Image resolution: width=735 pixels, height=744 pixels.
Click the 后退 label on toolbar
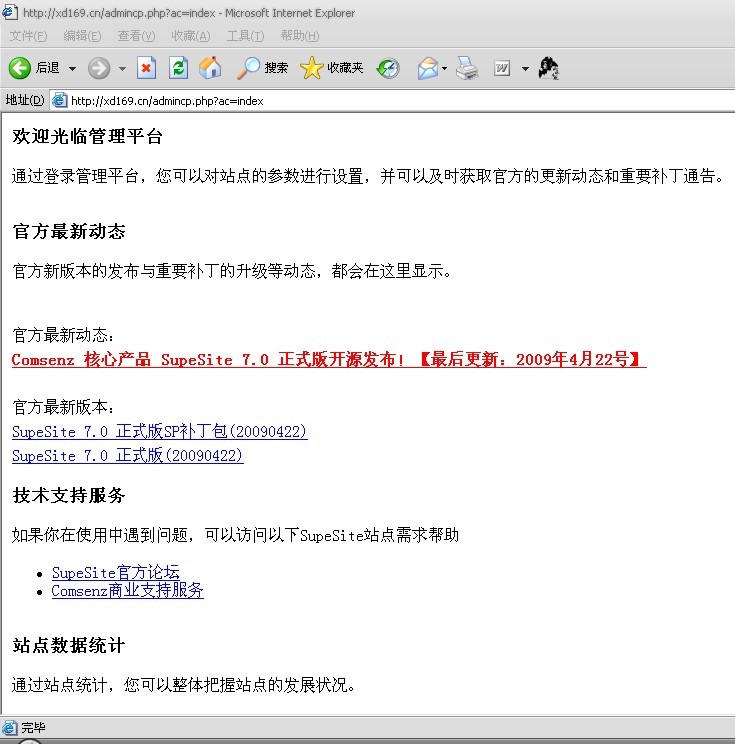click(x=47, y=68)
